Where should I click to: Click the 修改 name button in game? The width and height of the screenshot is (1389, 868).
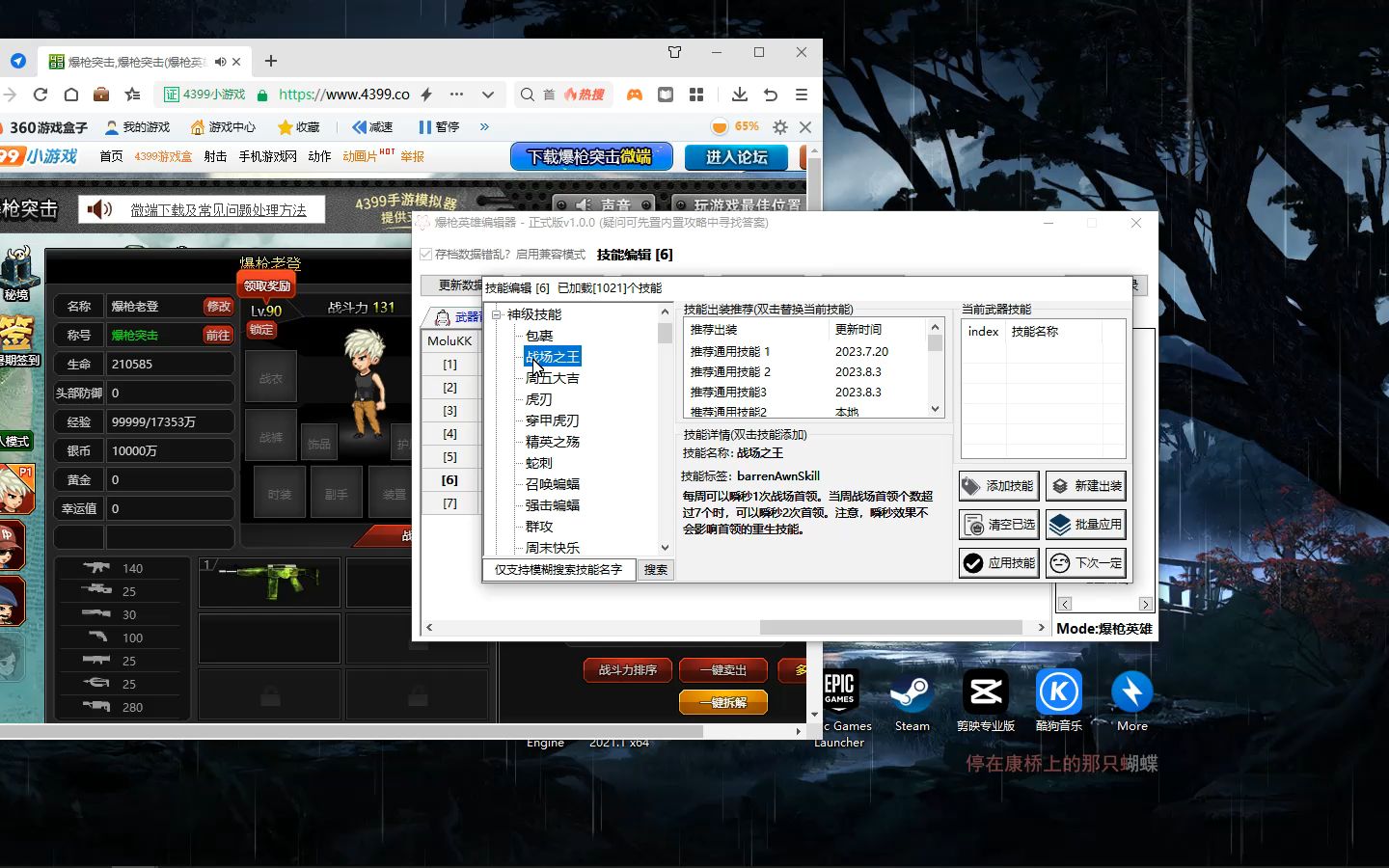[218, 306]
